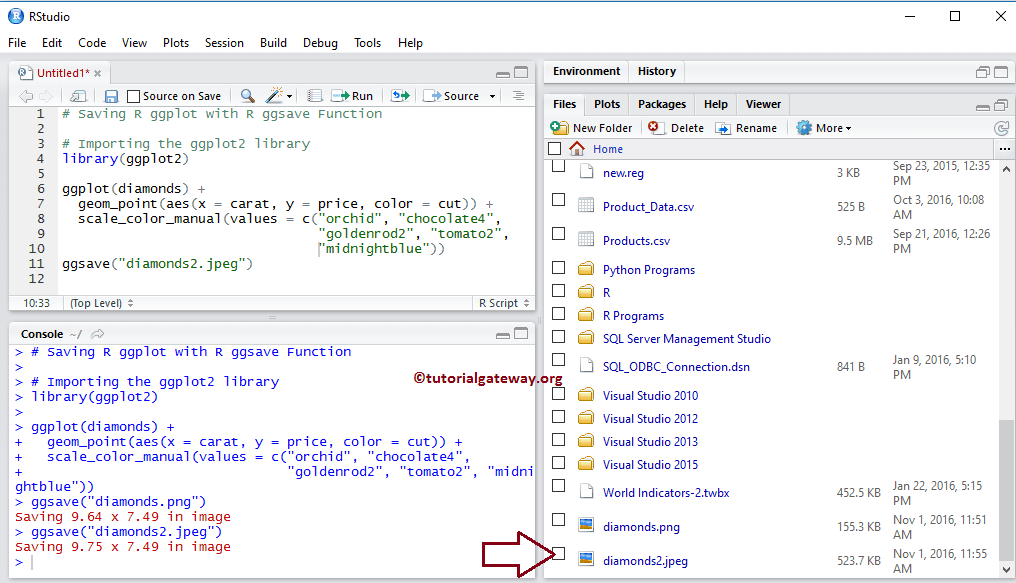Click the save document floppy disk icon
This screenshot has width=1016, height=583.
click(x=111, y=96)
